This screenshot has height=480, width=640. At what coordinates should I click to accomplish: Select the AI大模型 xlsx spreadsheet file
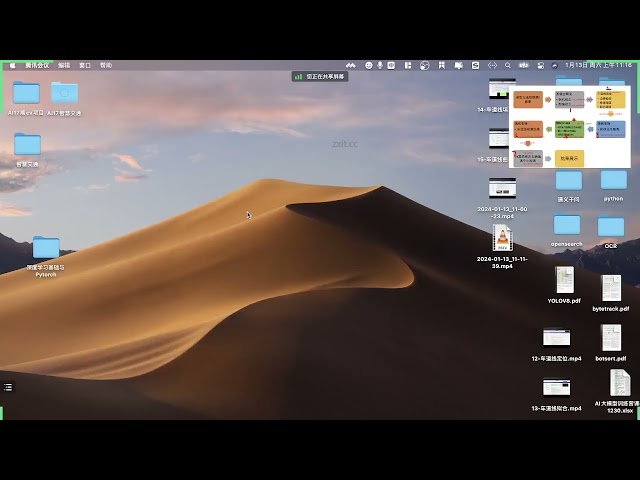pos(619,383)
